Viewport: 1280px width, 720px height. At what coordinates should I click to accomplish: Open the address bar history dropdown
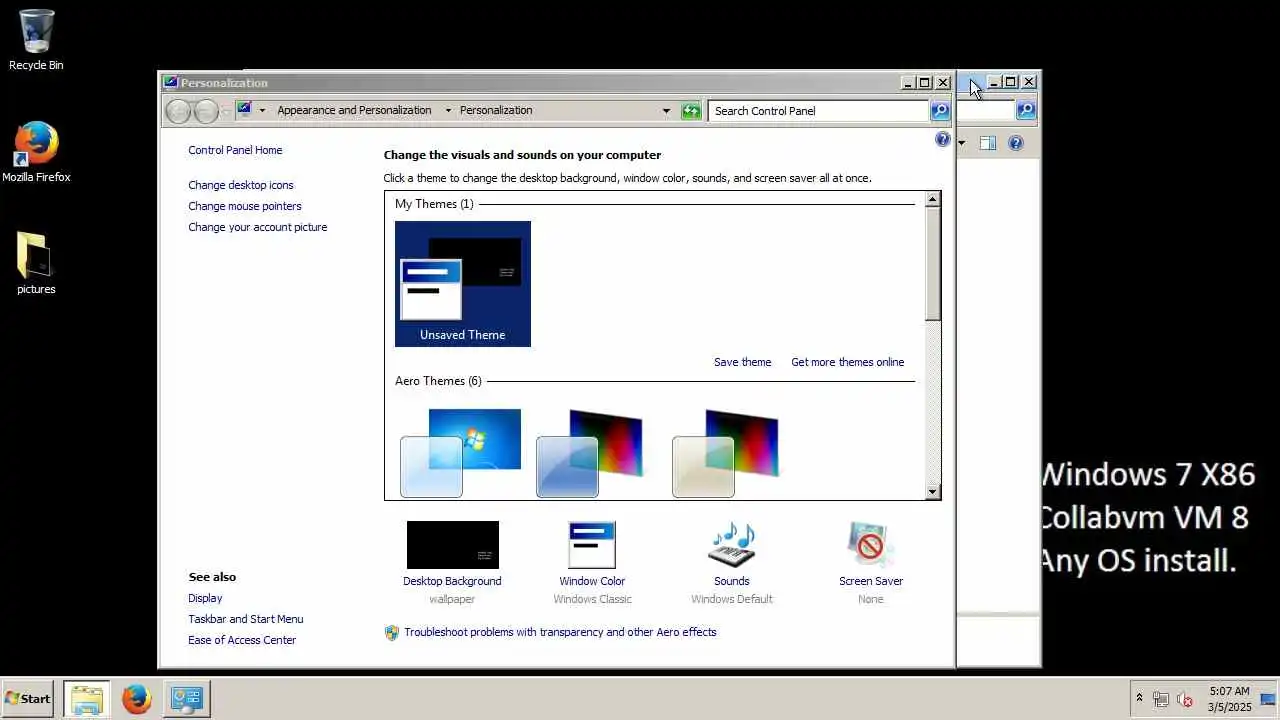click(666, 111)
